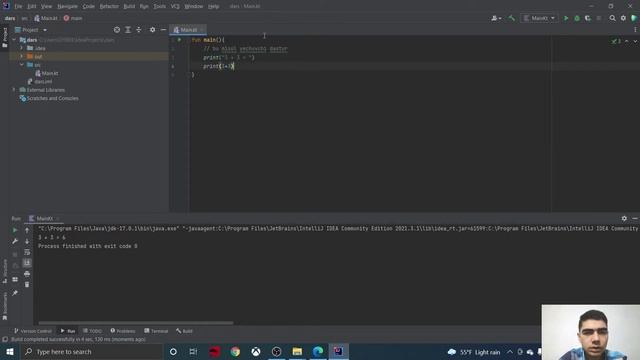
Task: Open IDE settings gear in top toolbar
Action: 623,18
